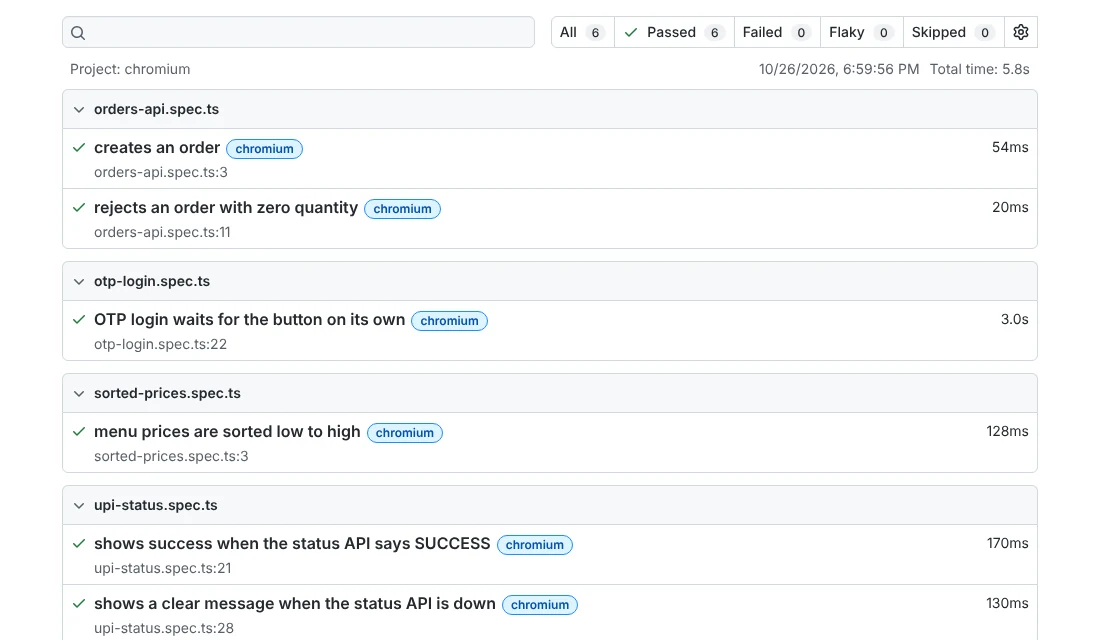Click the search magnifier icon

(x=78, y=33)
